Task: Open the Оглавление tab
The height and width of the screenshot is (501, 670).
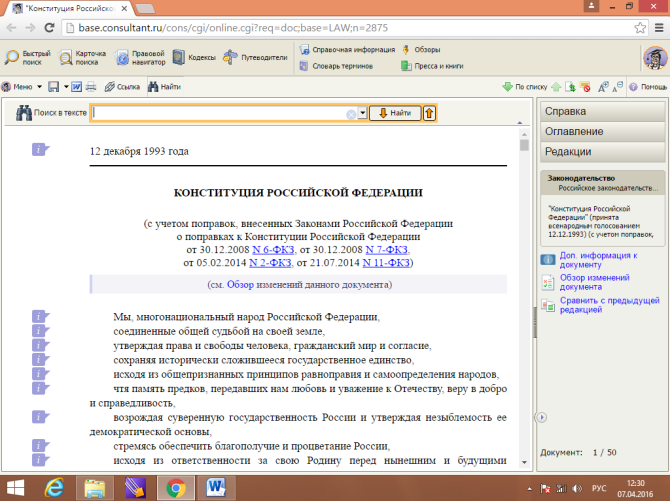Action: tap(602, 131)
